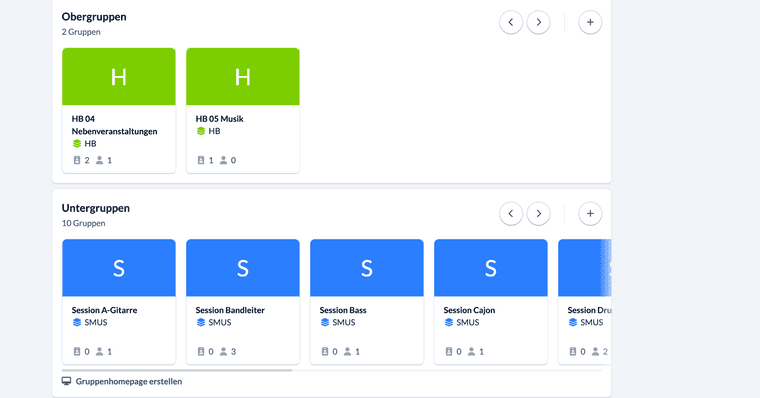Show previous Obergruppen with left arrow
The height and width of the screenshot is (398, 760).
pyautogui.click(x=511, y=22)
